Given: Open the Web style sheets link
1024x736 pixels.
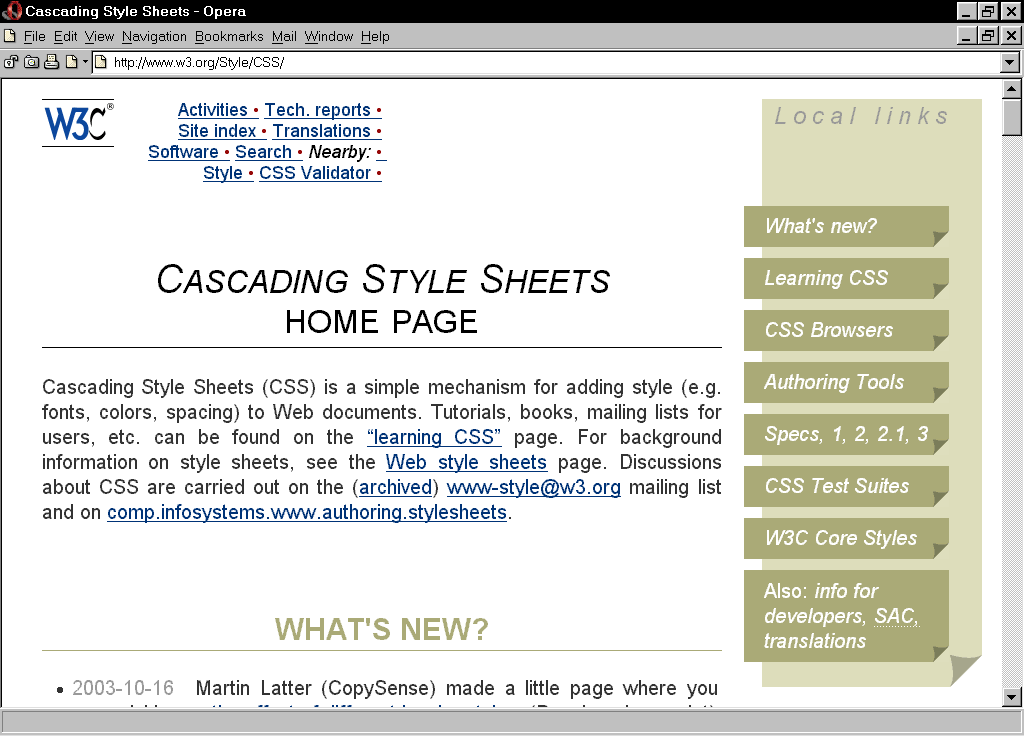Looking at the screenshot, I should click(x=466, y=462).
